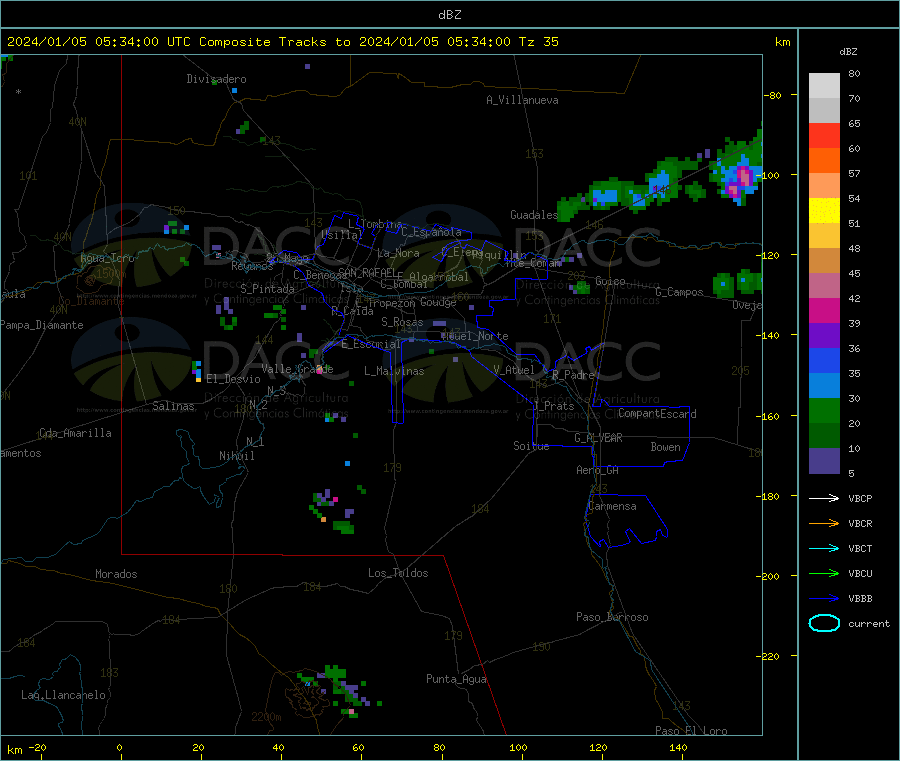Click the El_Desvio map label
Viewport: 900px width, 761px height.
(x=233, y=379)
